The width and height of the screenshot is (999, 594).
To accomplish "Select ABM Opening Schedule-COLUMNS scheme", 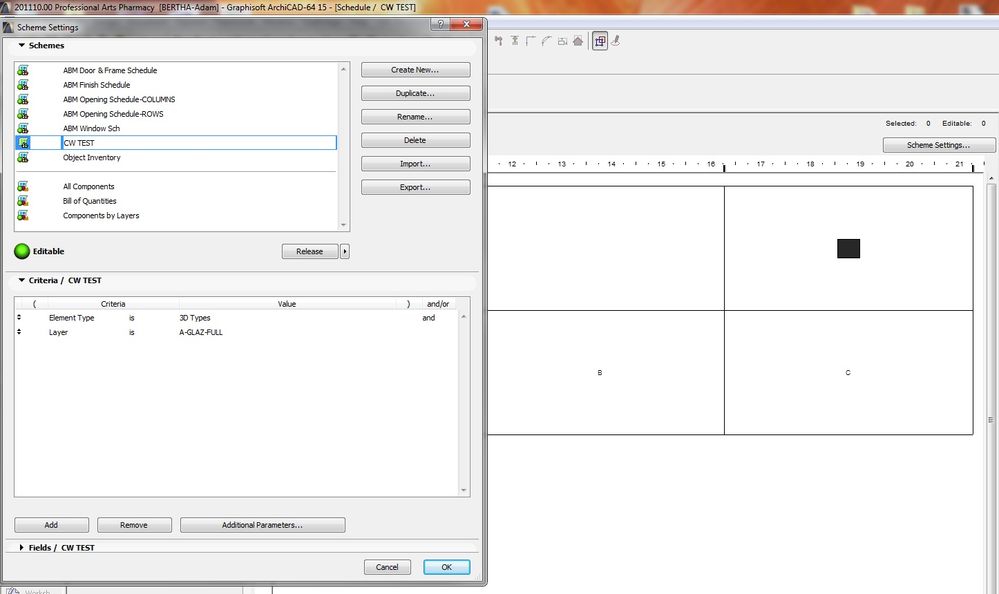I will point(119,99).
